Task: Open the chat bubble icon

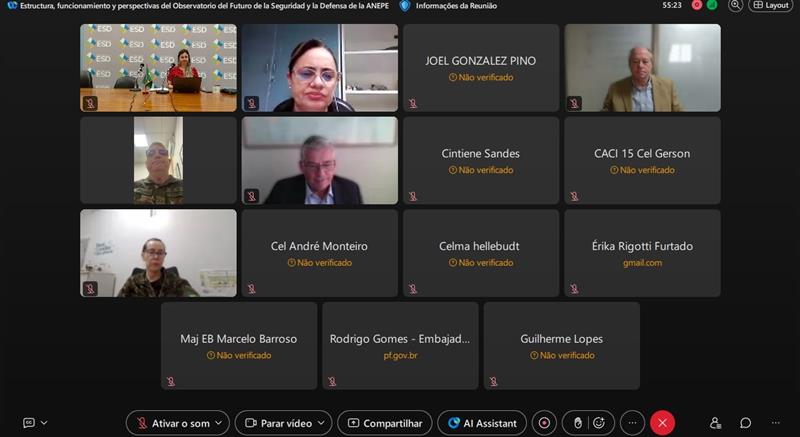Action: (745, 423)
